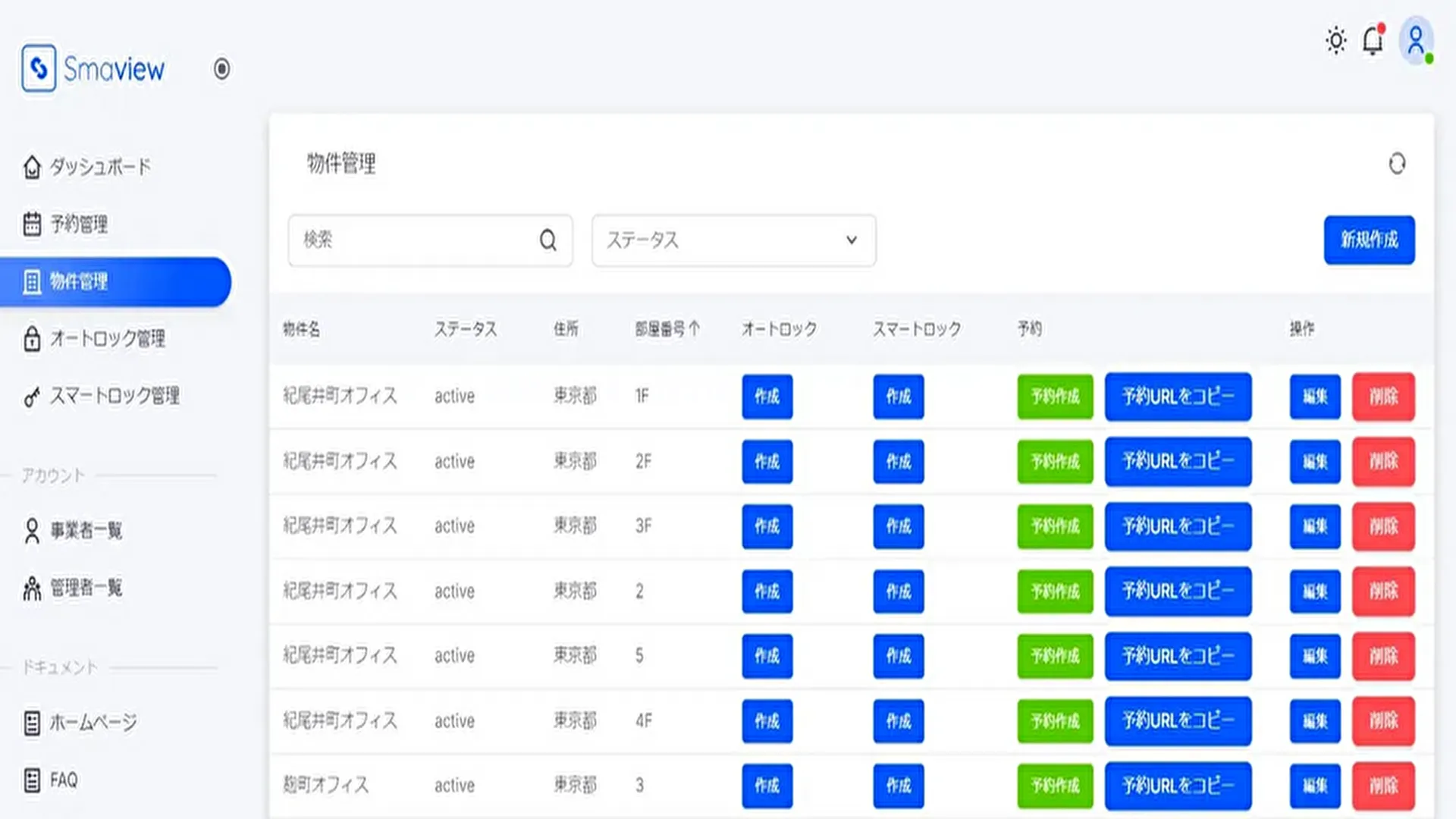Switch theme with the sun icon

click(x=1336, y=40)
